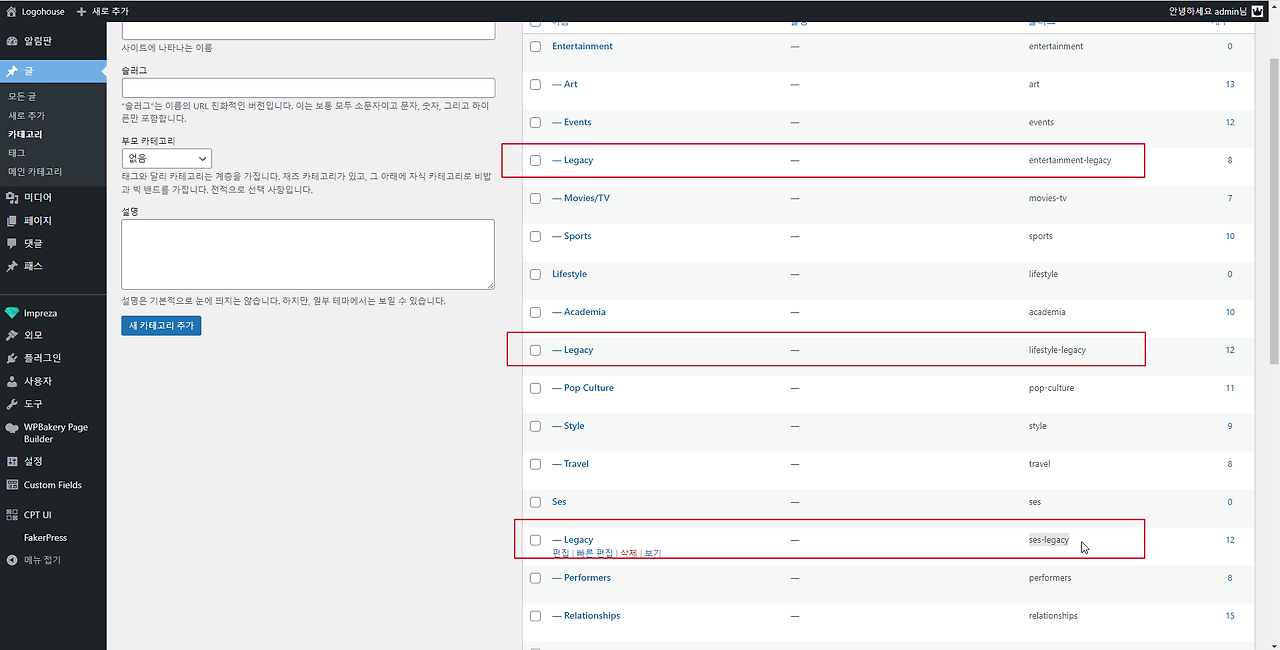The width and height of the screenshot is (1280, 650).
Task: Click the 새 카테고리 추가 button
Action: click(x=161, y=326)
